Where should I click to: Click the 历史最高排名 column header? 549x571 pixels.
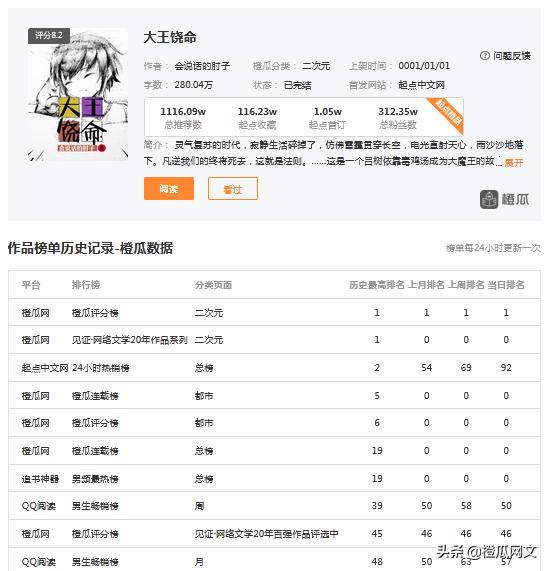coord(377,285)
